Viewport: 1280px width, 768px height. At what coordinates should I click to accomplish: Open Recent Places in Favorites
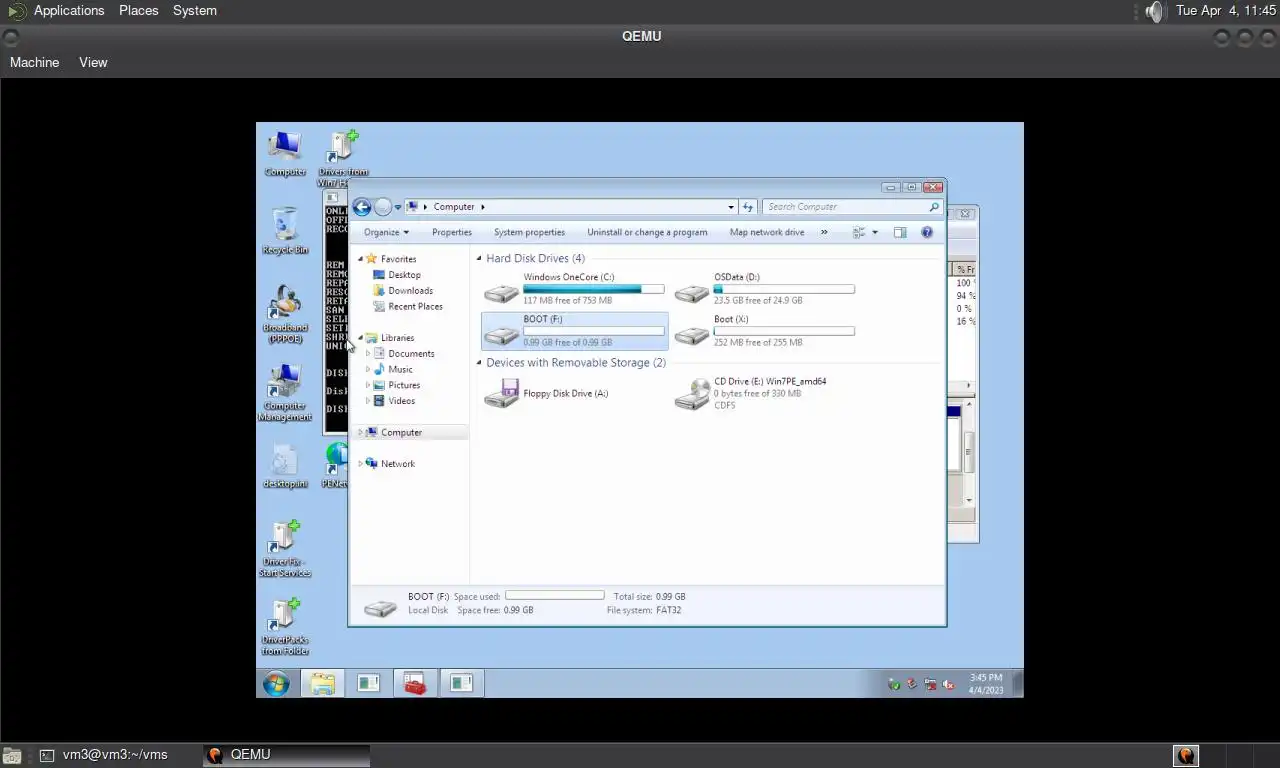[408, 307]
